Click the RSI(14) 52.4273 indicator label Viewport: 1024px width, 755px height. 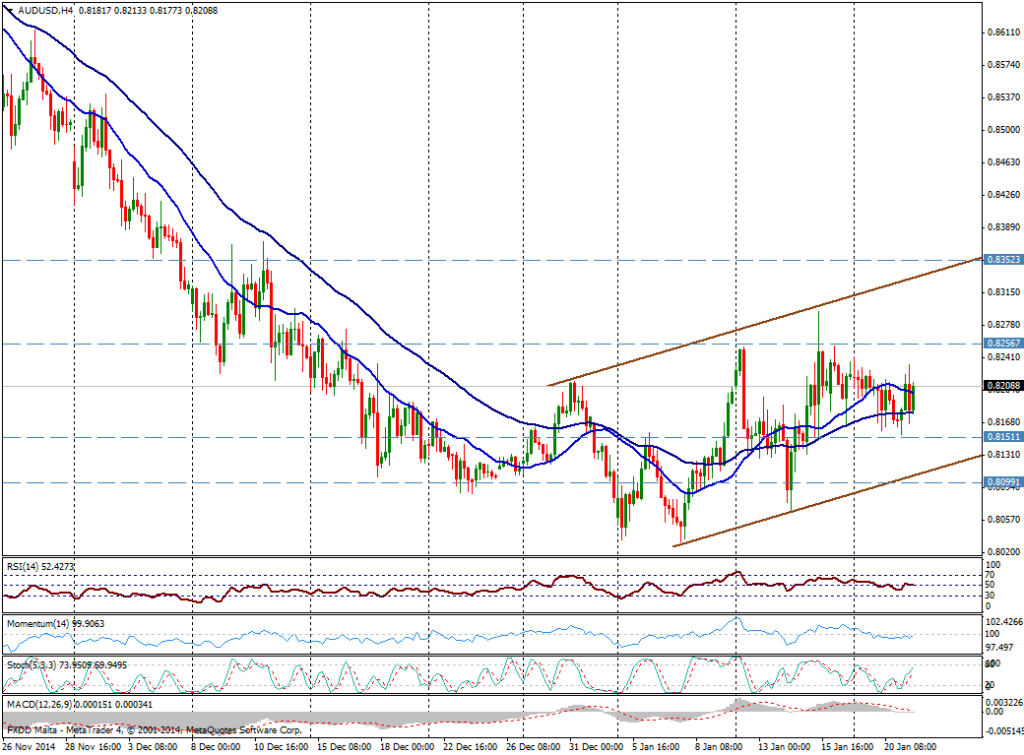tap(40, 565)
